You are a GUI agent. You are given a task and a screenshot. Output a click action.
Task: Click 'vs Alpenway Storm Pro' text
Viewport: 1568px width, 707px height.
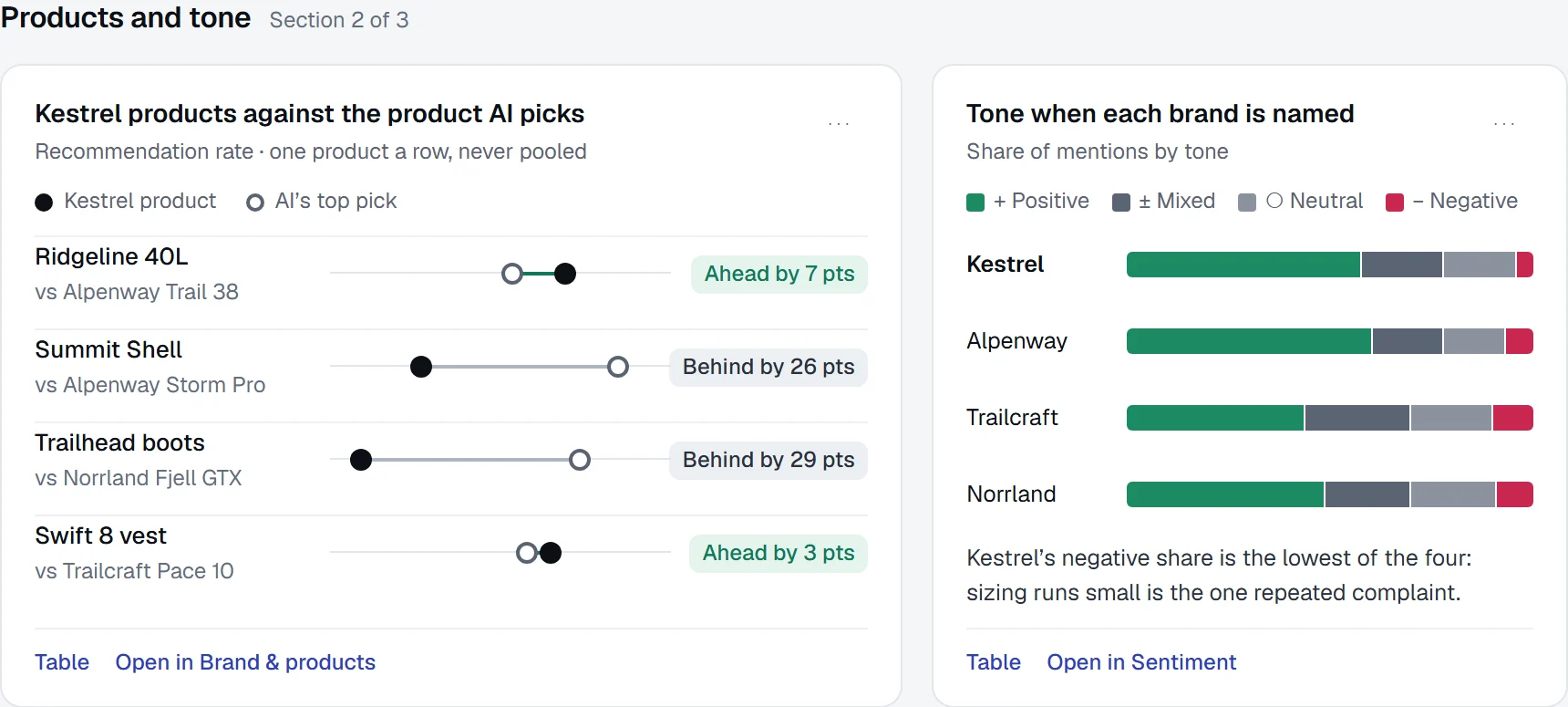point(150,385)
